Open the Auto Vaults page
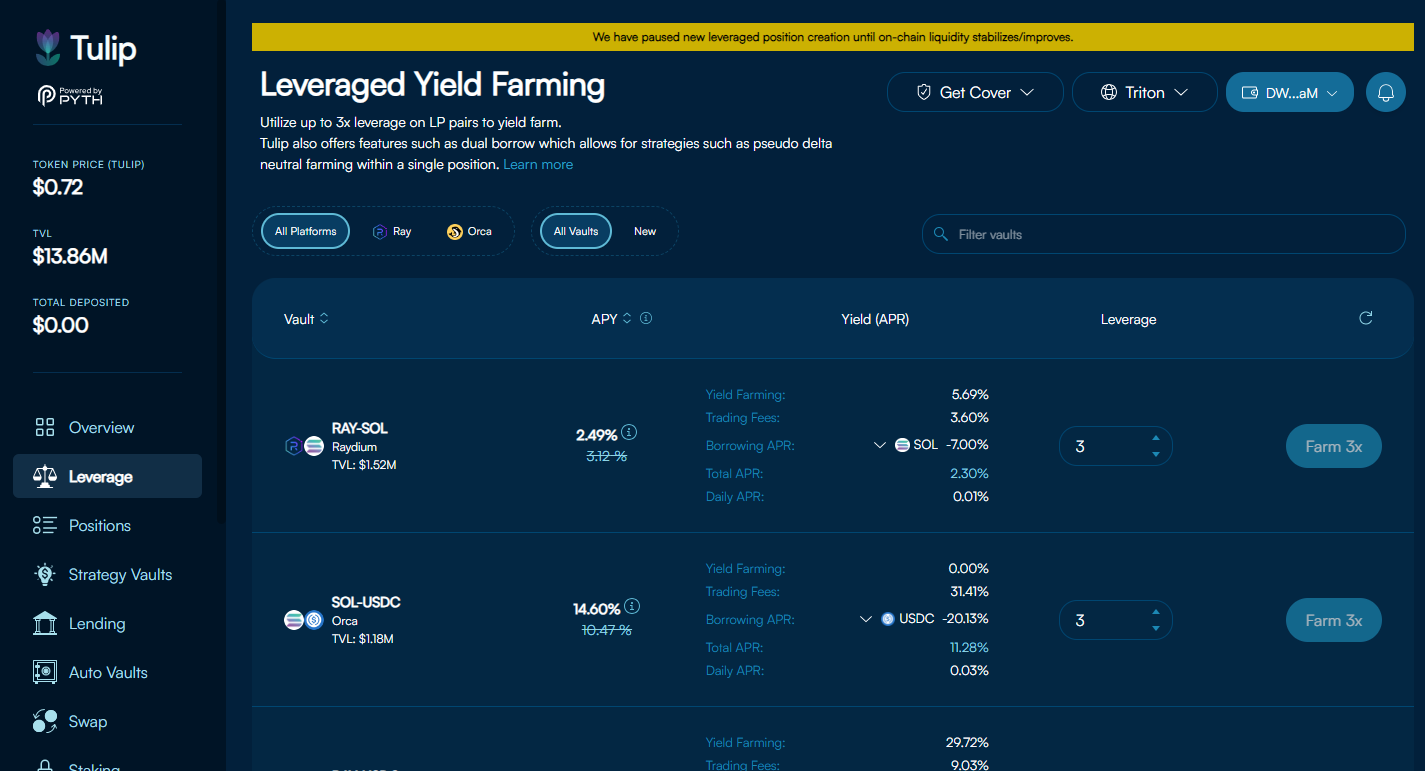 point(107,673)
